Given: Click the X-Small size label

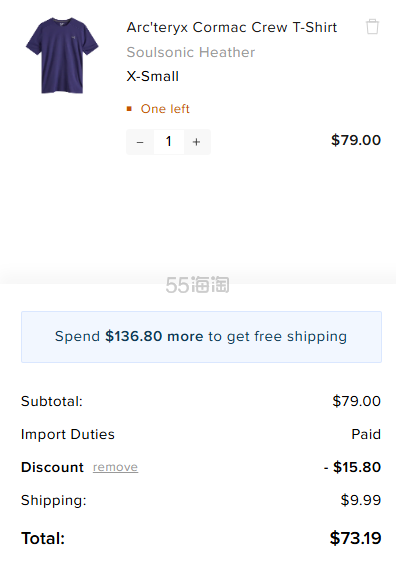Looking at the screenshot, I should (x=152, y=76).
